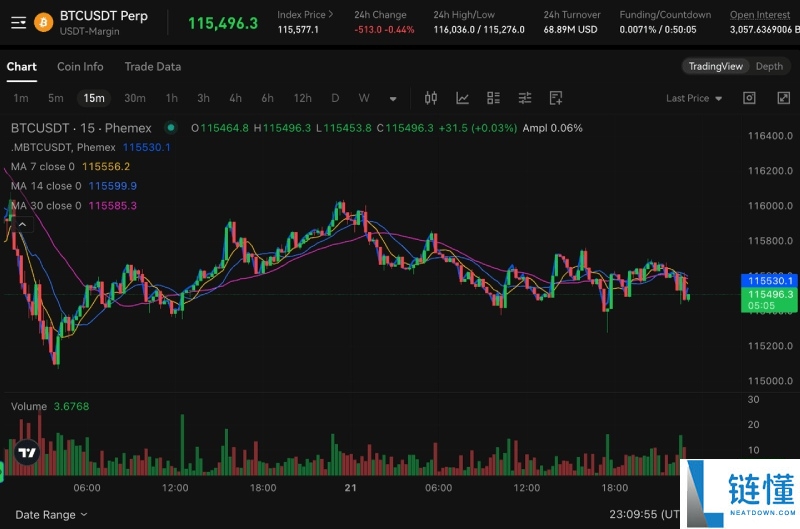This screenshot has width=800, height=529.
Task: Select the TradingView chart mode
Action: [715, 66]
